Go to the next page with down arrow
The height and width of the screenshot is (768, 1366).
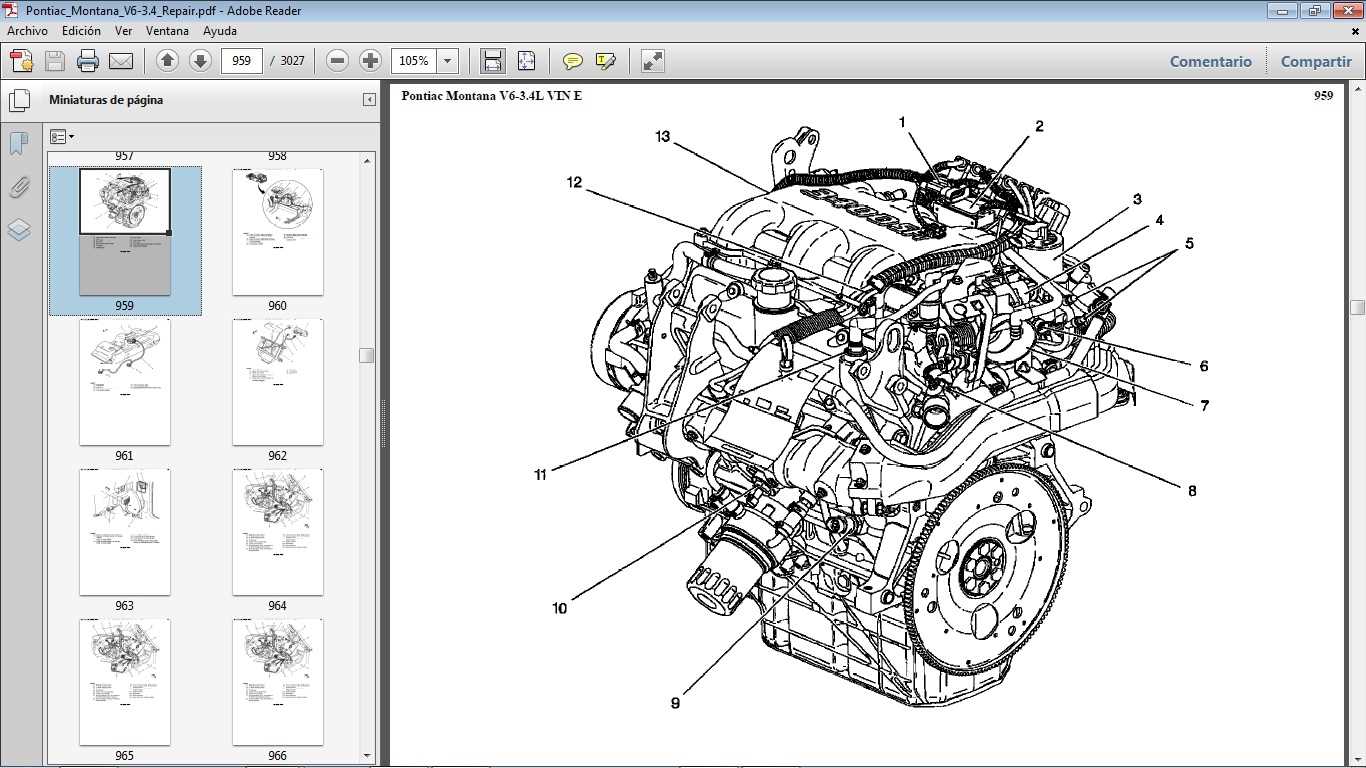tap(200, 61)
